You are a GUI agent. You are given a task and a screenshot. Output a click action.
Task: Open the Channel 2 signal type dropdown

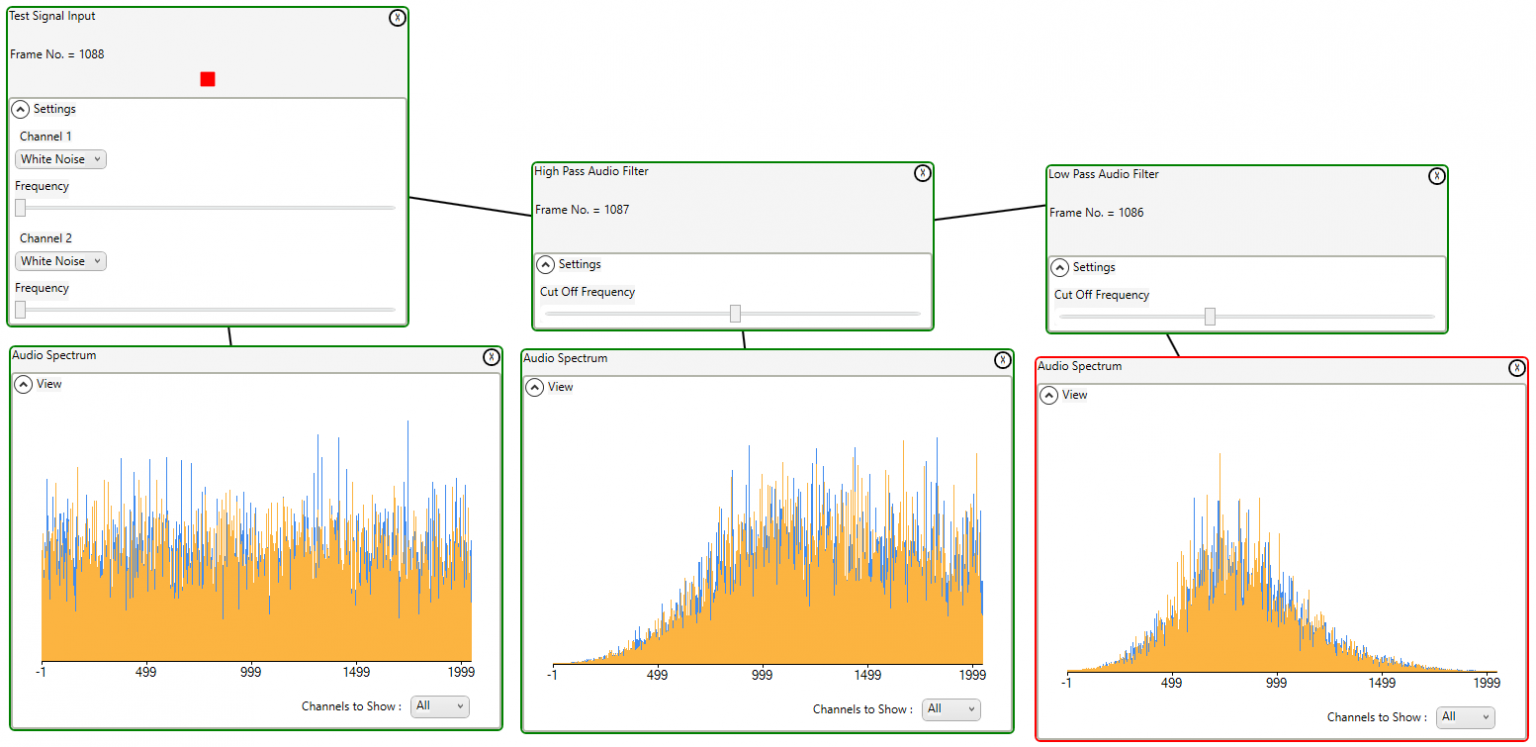tap(59, 261)
